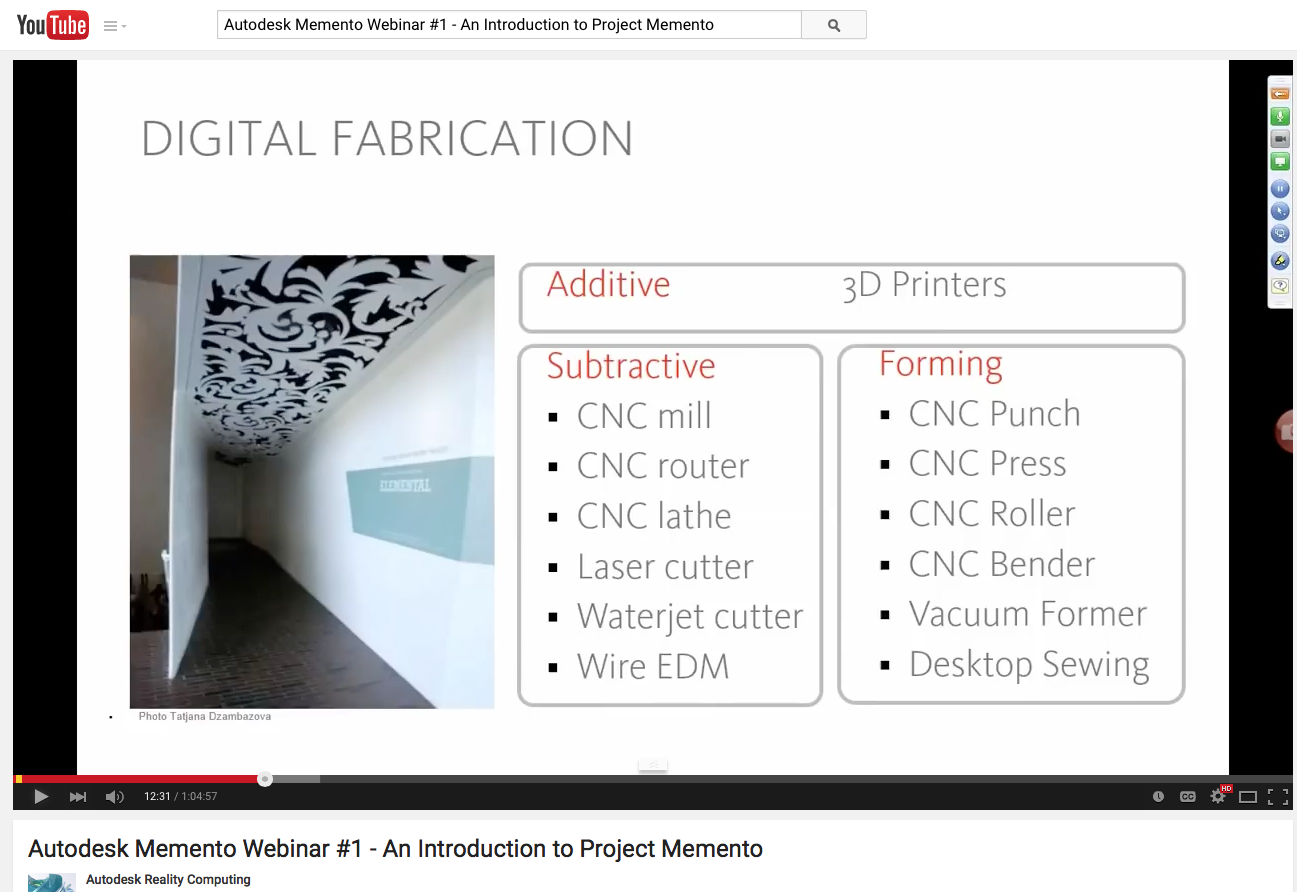
Task: Click the Watch Later clock icon
Action: (1158, 797)
